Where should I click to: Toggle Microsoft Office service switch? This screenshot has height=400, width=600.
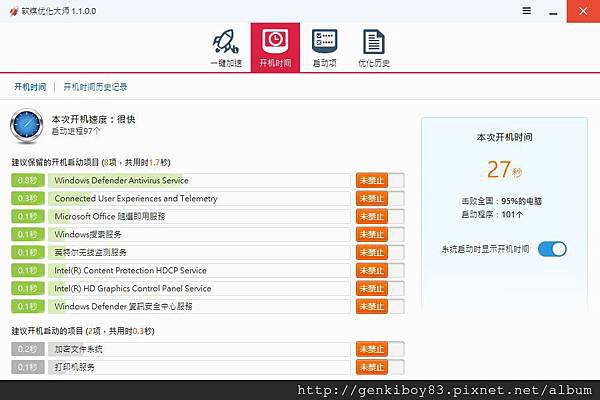(380, 216)
